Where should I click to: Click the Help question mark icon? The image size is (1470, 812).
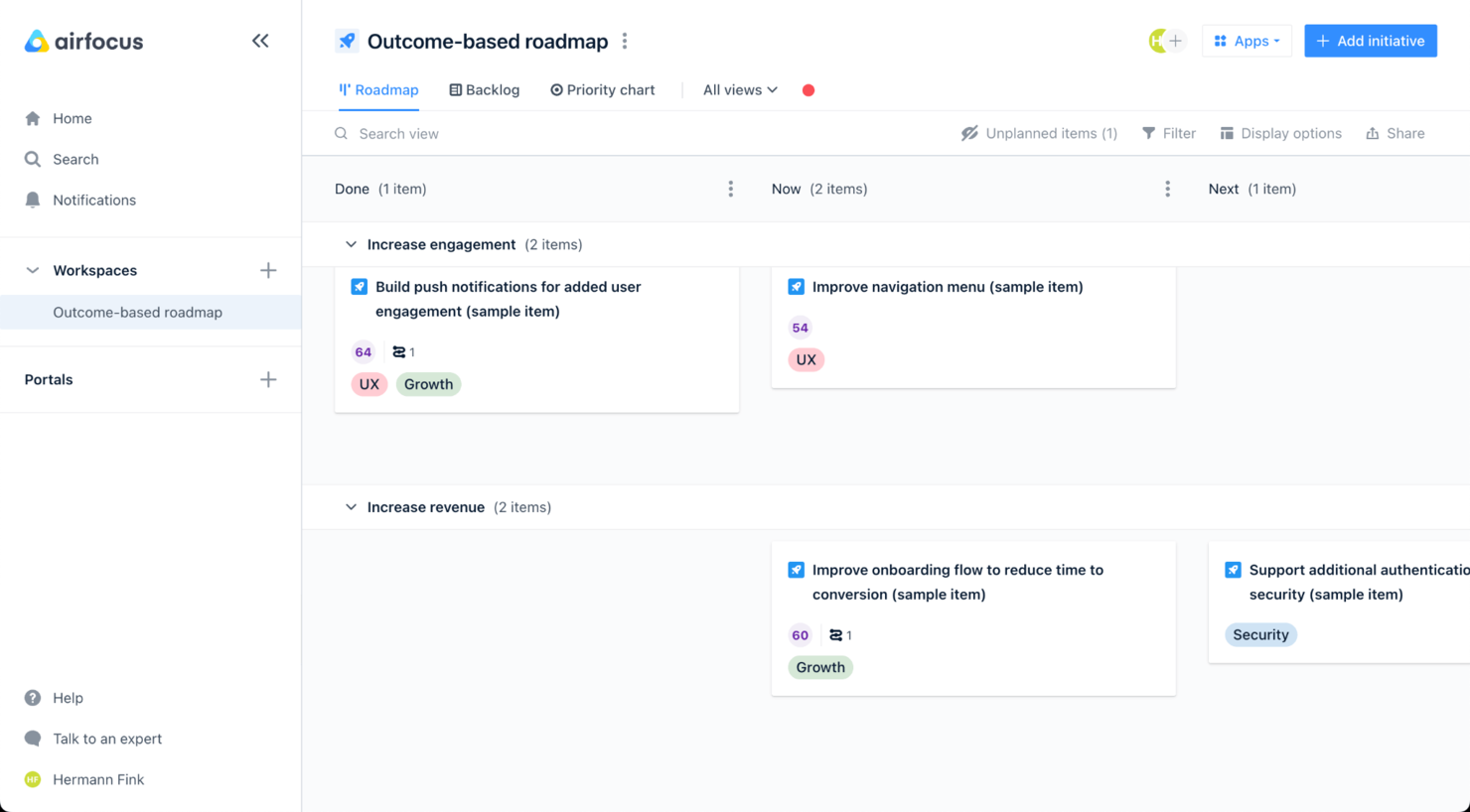[33, 698]
